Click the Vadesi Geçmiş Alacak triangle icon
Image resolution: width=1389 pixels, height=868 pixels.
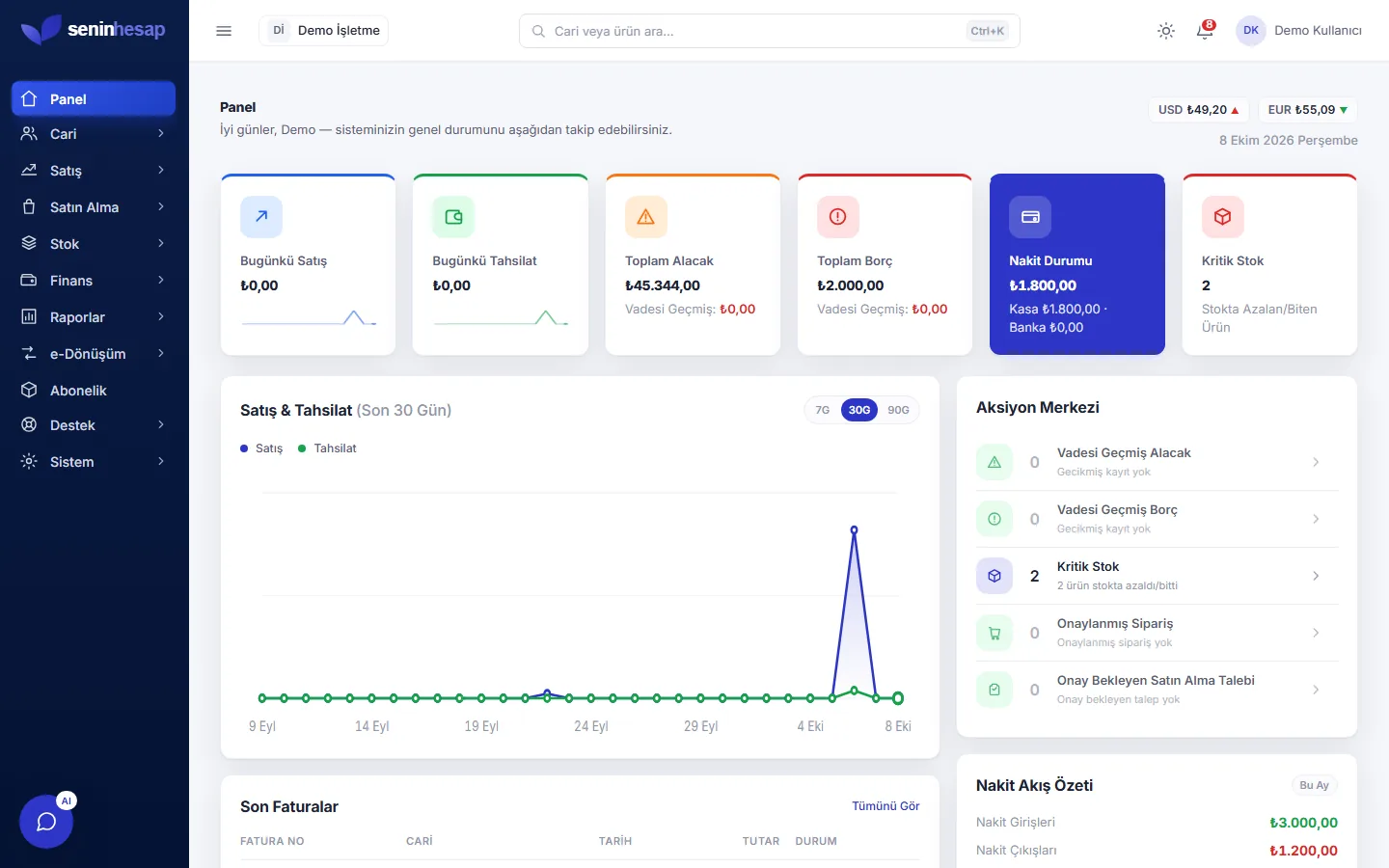(x=994, y=462)
